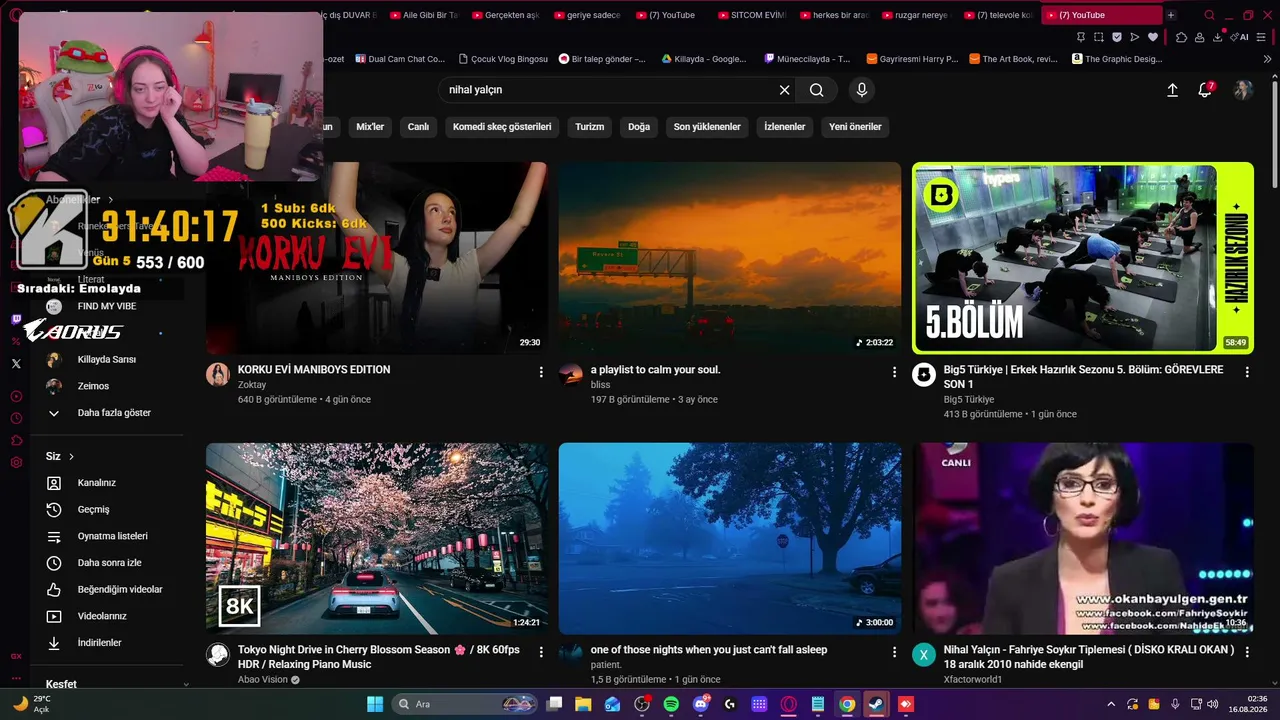The height and width of the screenshot is (720, 1280).
Task: Clear the search text with the X icon
Action: click(785, 90)
